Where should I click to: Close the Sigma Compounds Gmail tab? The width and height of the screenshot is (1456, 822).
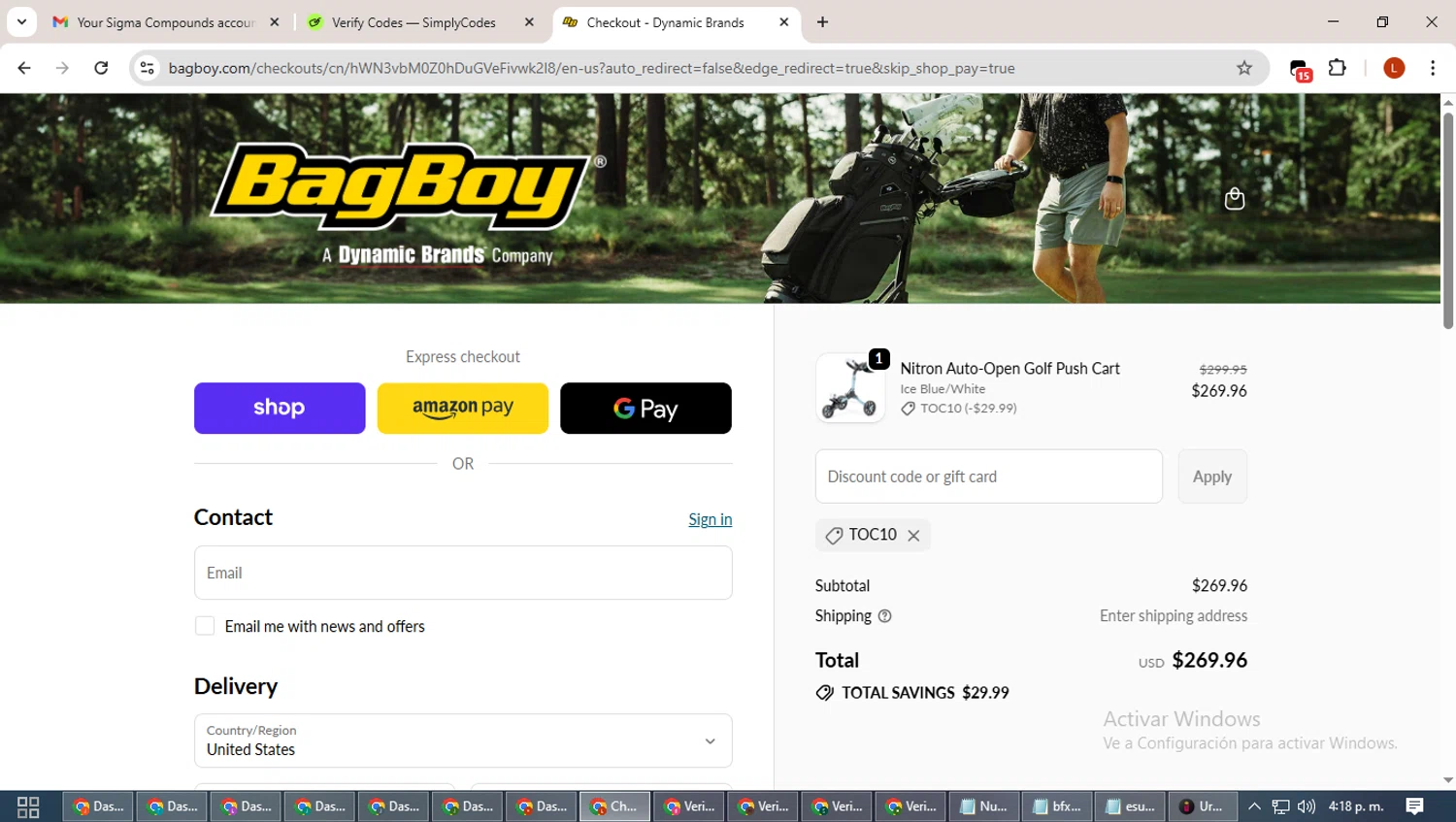[275, 22]
